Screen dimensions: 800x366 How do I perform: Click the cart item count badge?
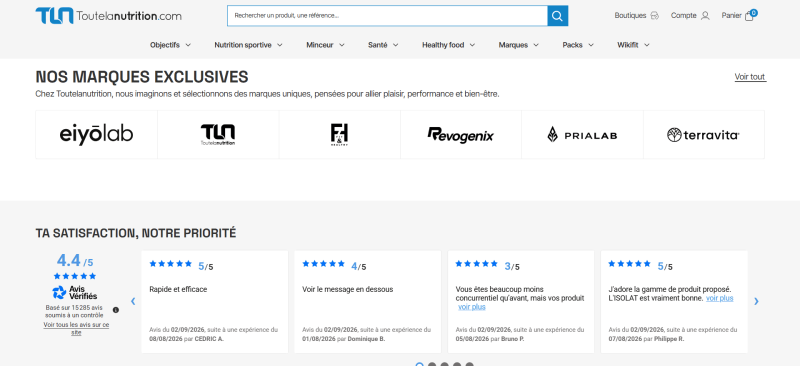click(x=754, y=12)
